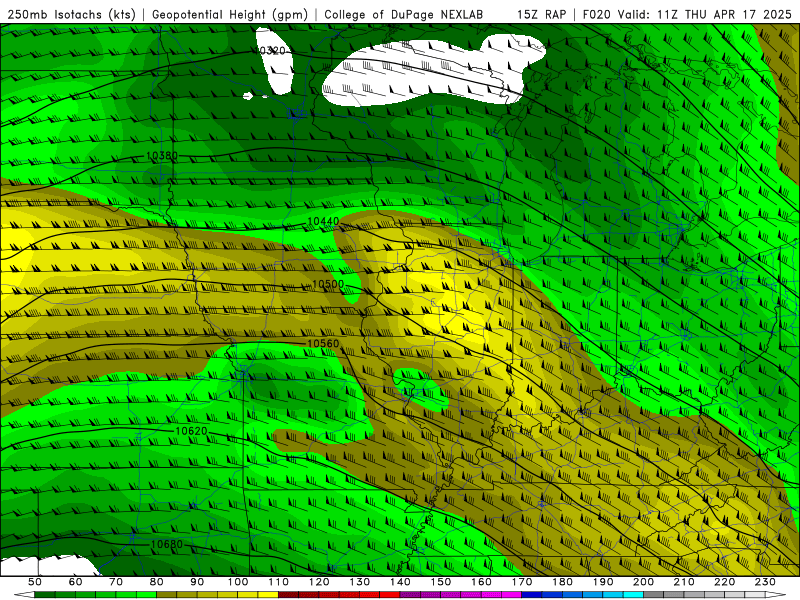The width and height of the screenshot is (800, 600).
Task: Click the '15Z RAP' model run label
Action: coord(541,14)
